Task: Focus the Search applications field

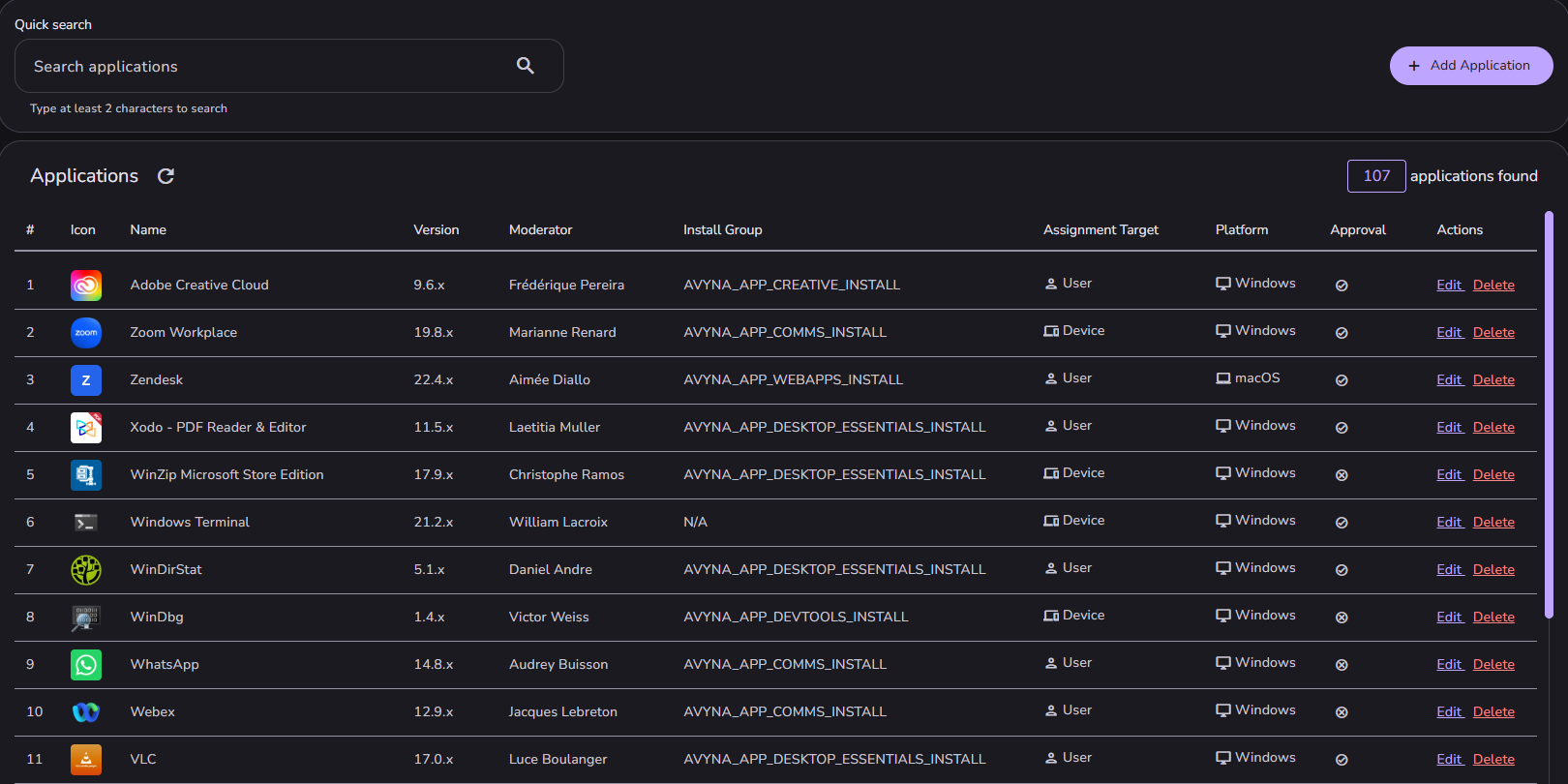Action: click(x=288, y=66)
